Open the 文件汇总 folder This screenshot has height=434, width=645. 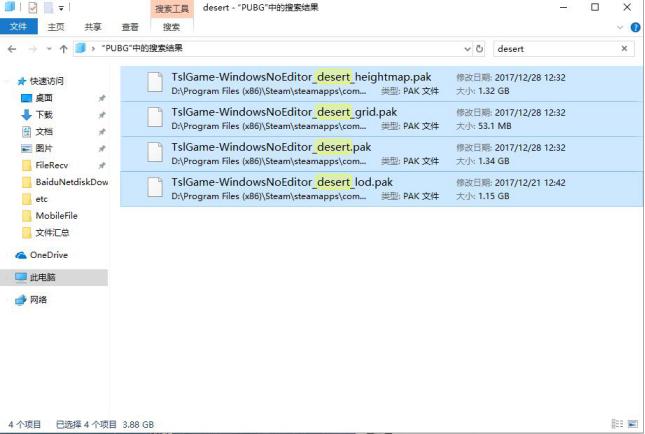click(x=52, y=233)
